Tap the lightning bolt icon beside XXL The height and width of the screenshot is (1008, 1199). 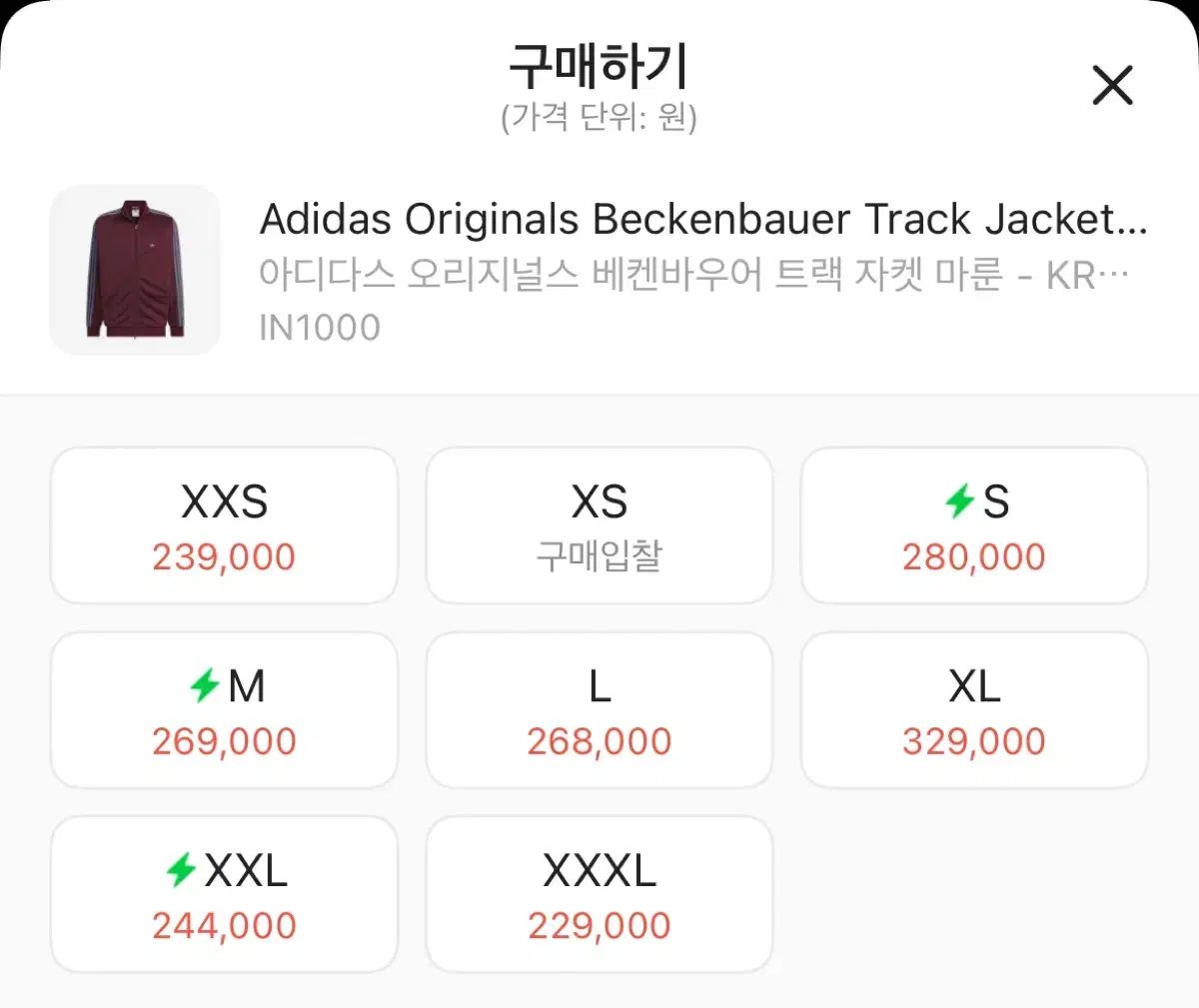181,869
